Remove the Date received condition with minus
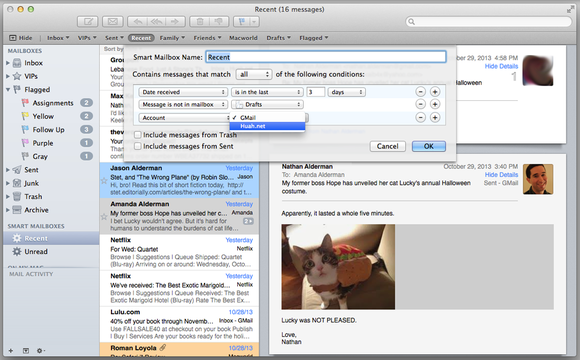This screenshot has height=360, width=580. click(421, 92)
